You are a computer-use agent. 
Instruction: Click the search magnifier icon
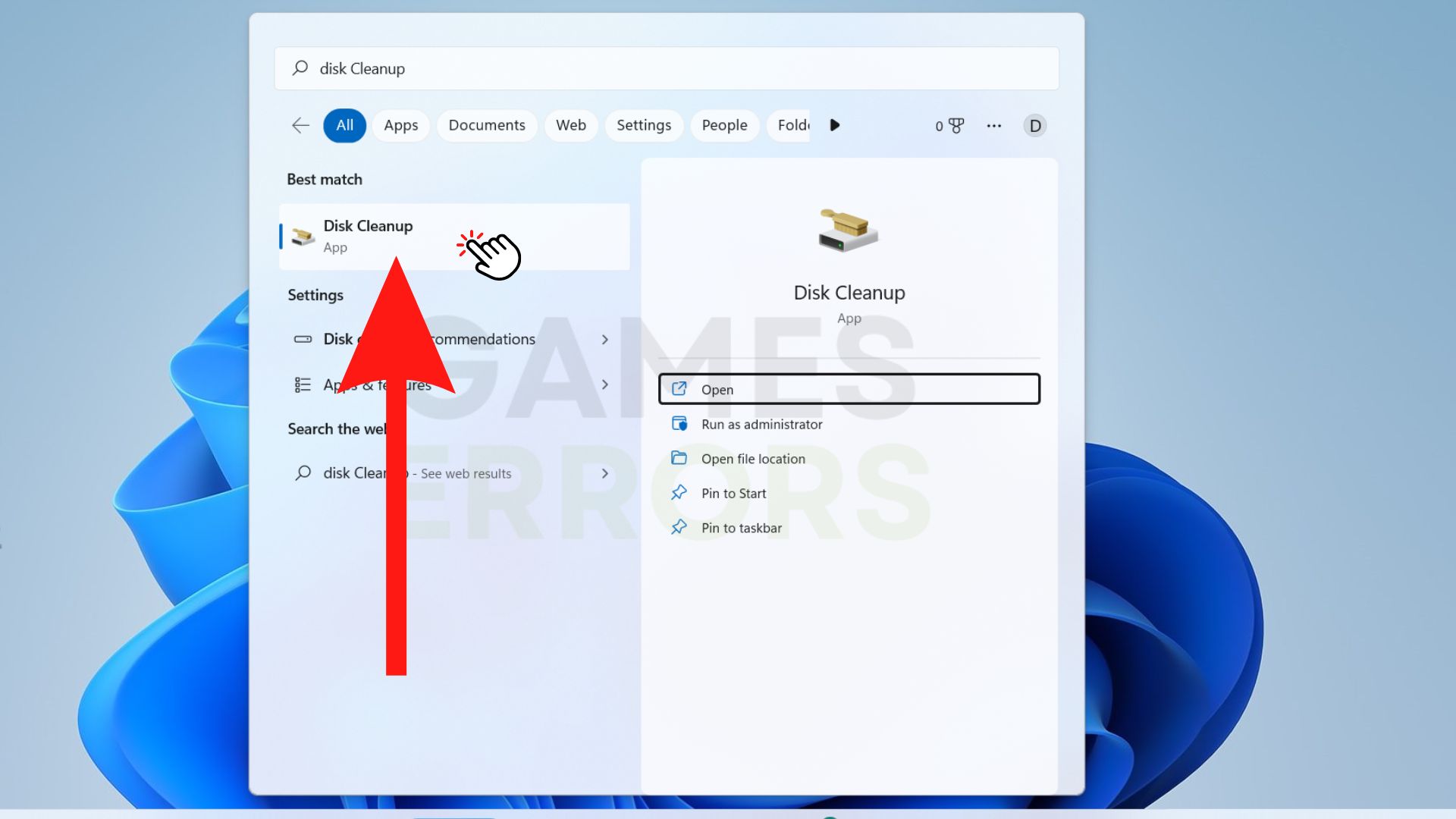coord(300,68)
